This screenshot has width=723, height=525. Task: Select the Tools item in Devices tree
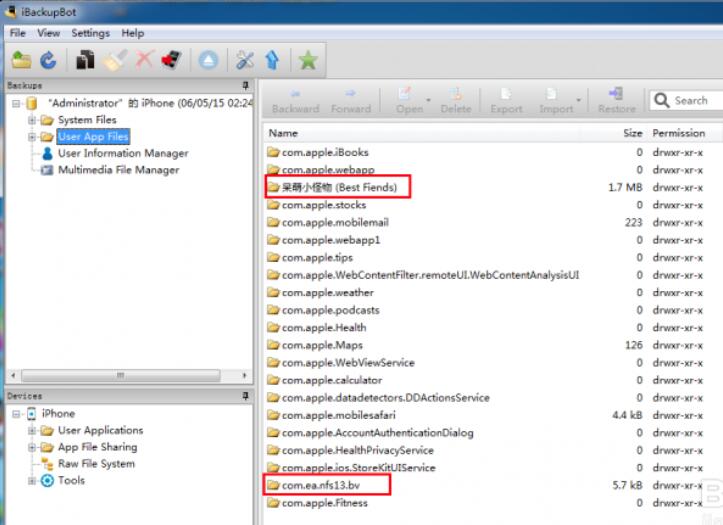(x=71, y=481)
